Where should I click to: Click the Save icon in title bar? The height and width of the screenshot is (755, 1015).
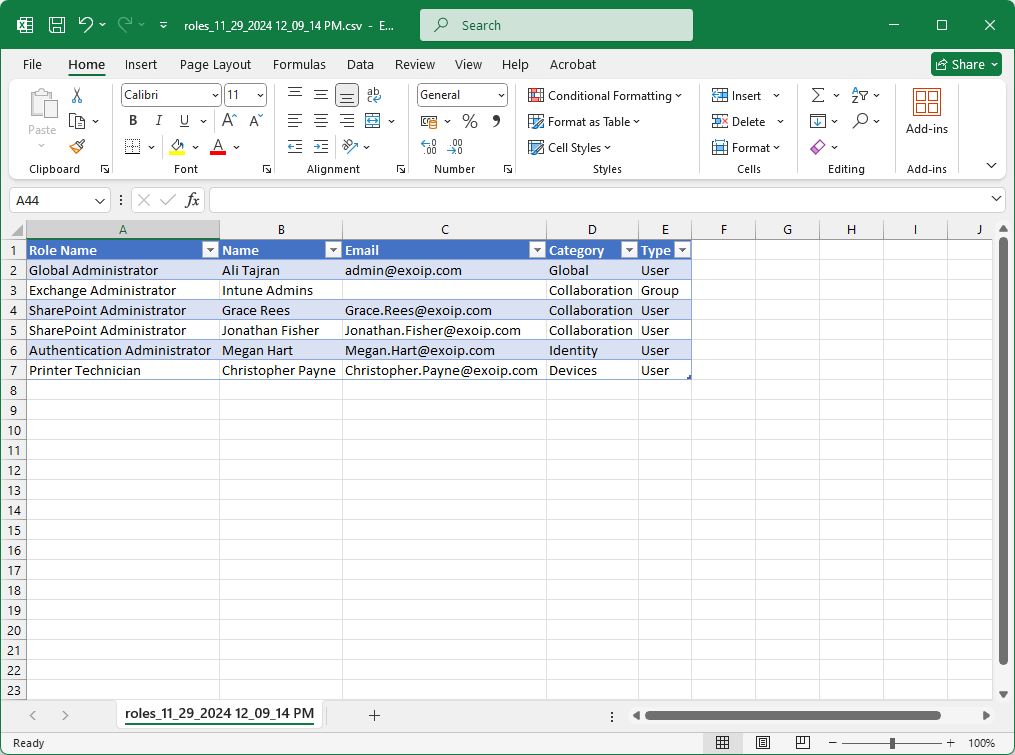57,25
